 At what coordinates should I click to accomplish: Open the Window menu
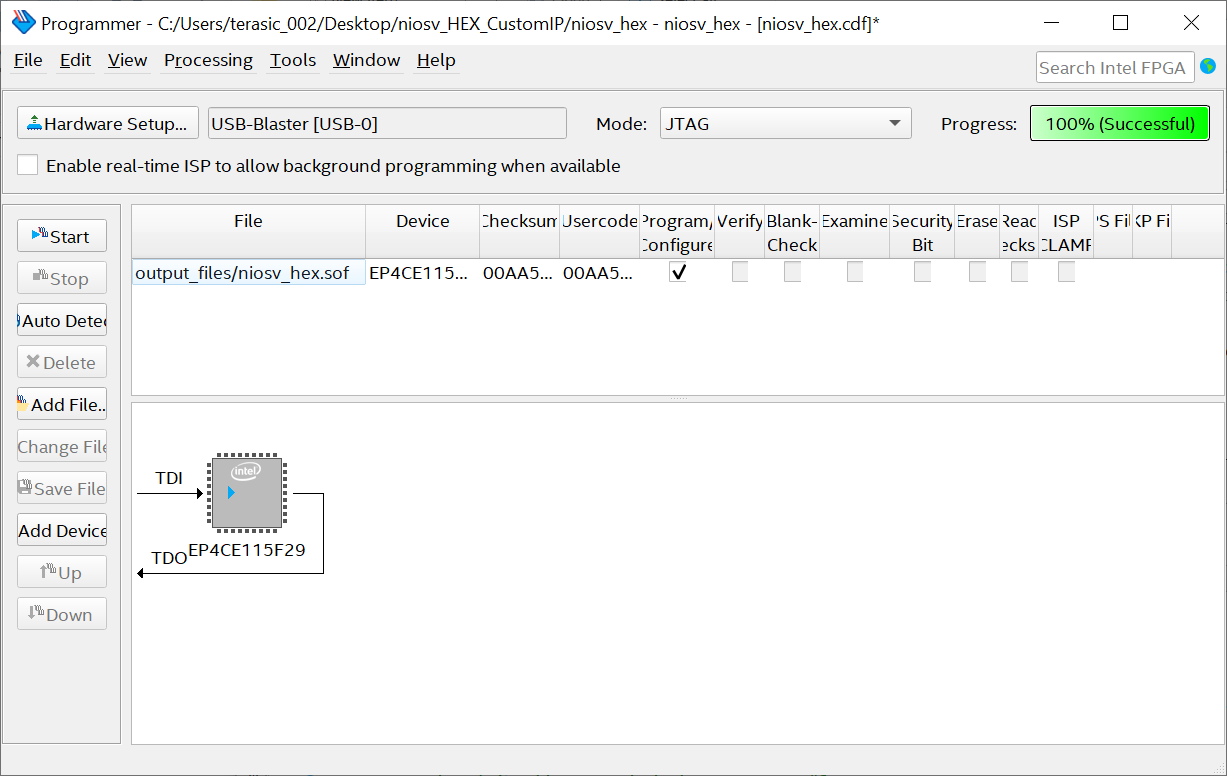pyautogui.click(x=366, y=60)
